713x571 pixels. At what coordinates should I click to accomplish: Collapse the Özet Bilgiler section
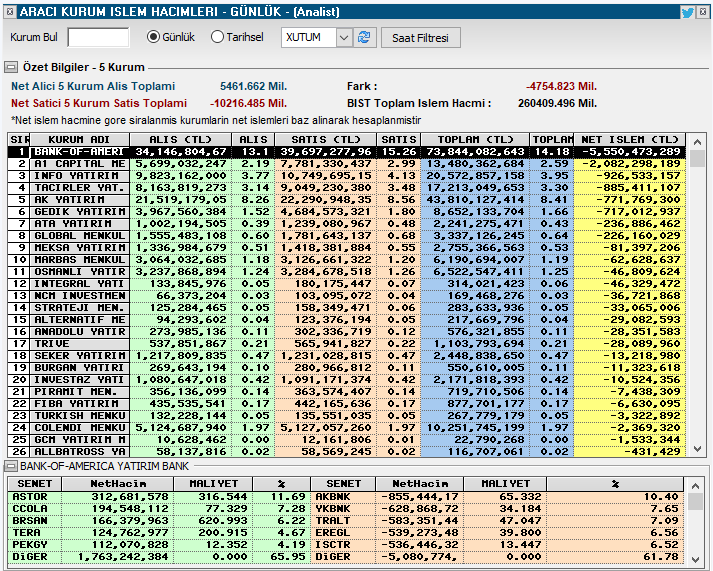tap(10, 67)
